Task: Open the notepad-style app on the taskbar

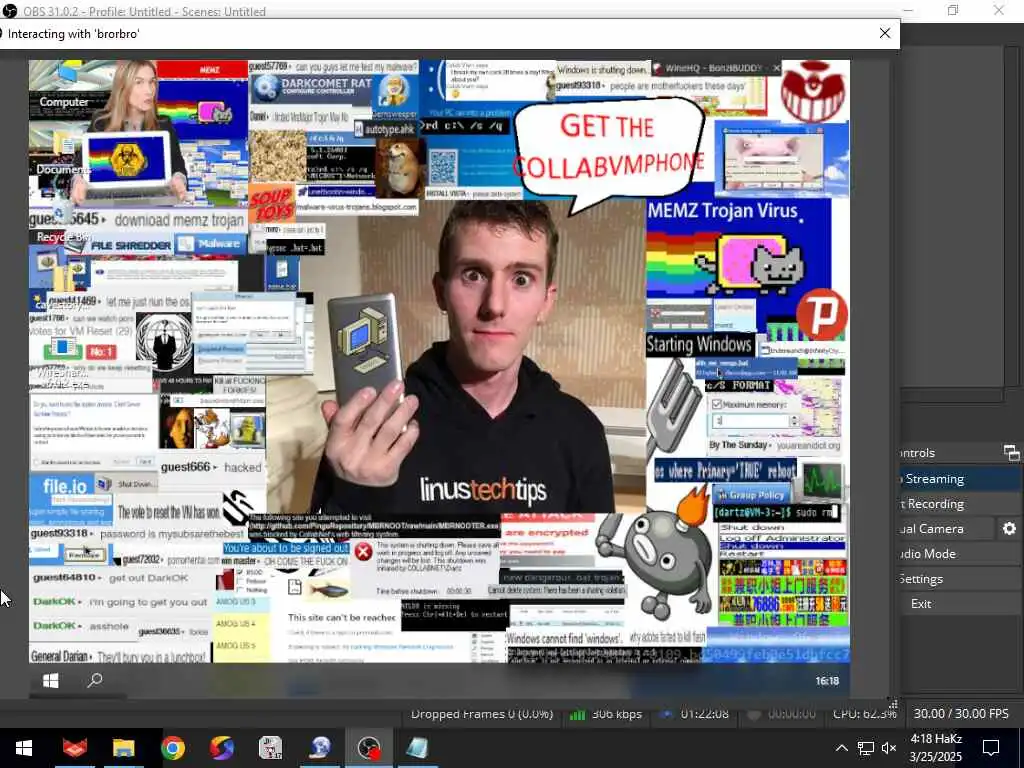Action: click(418, 748)
